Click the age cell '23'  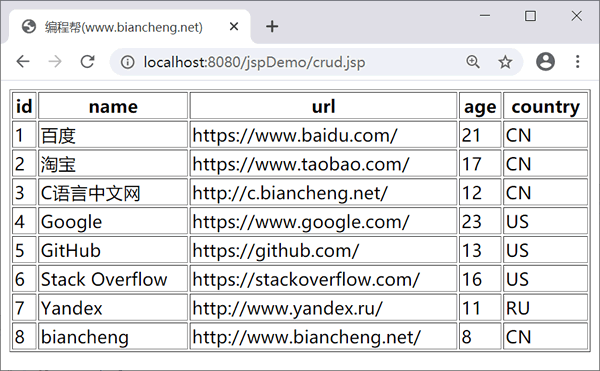pos(480,221)
